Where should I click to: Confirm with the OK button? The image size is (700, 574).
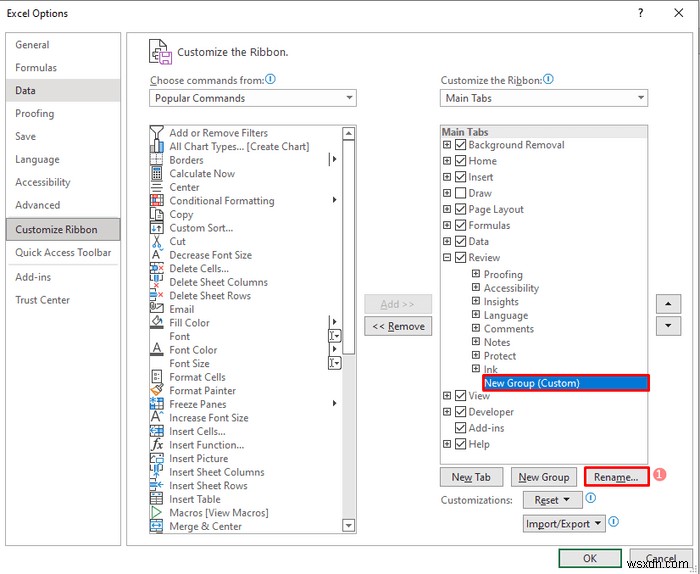point(590,558)
